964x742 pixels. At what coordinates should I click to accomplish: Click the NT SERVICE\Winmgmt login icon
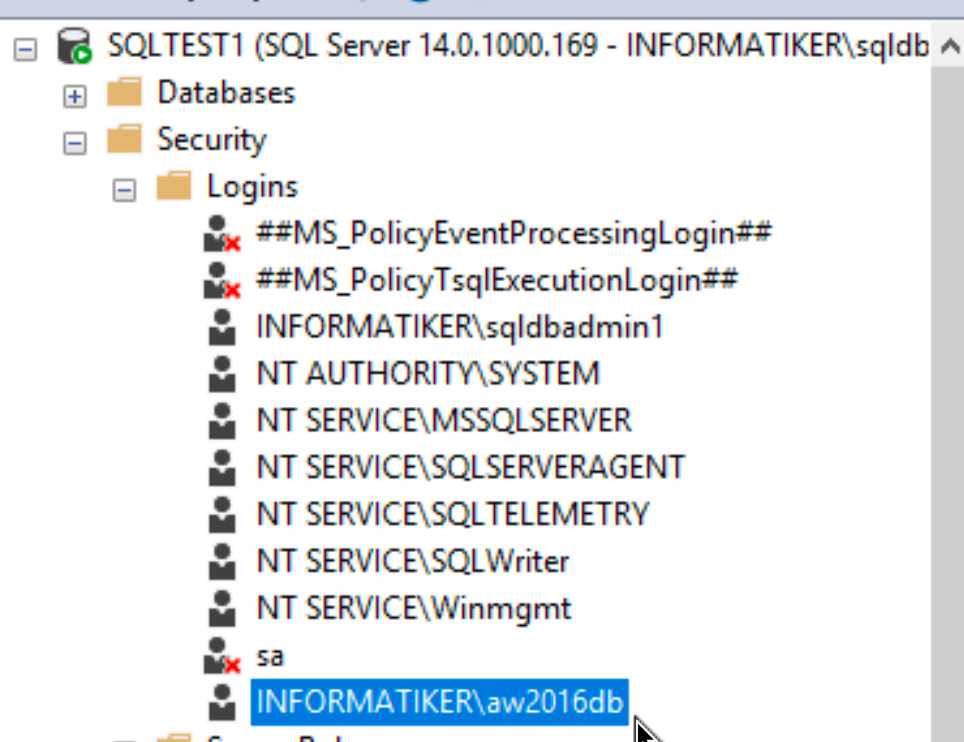[x=222, y=609]
